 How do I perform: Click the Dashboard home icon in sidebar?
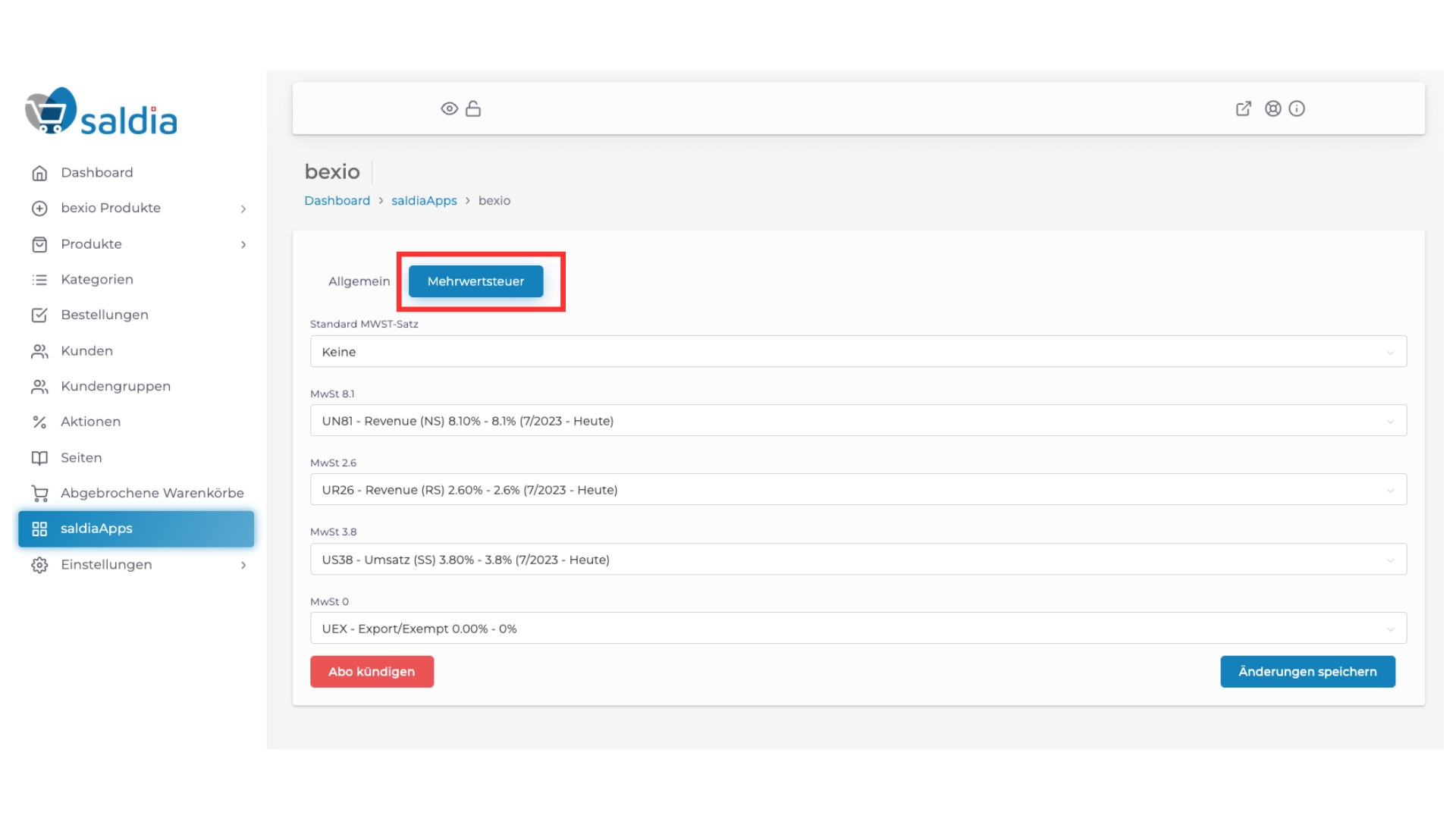tap(39, 173)
